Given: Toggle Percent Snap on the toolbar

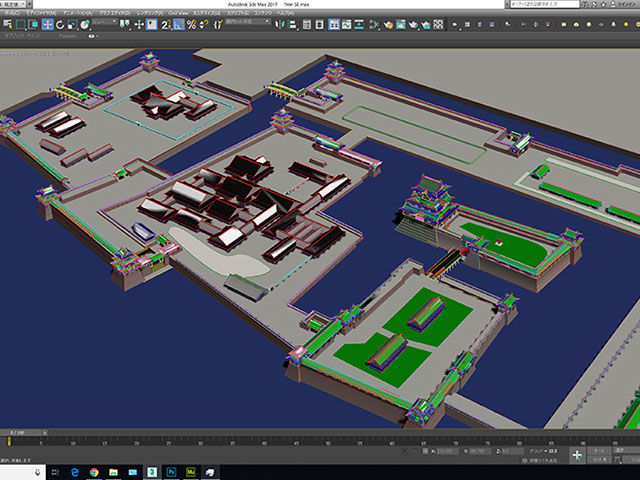Looking at the screenshot, I should point(190,24).
